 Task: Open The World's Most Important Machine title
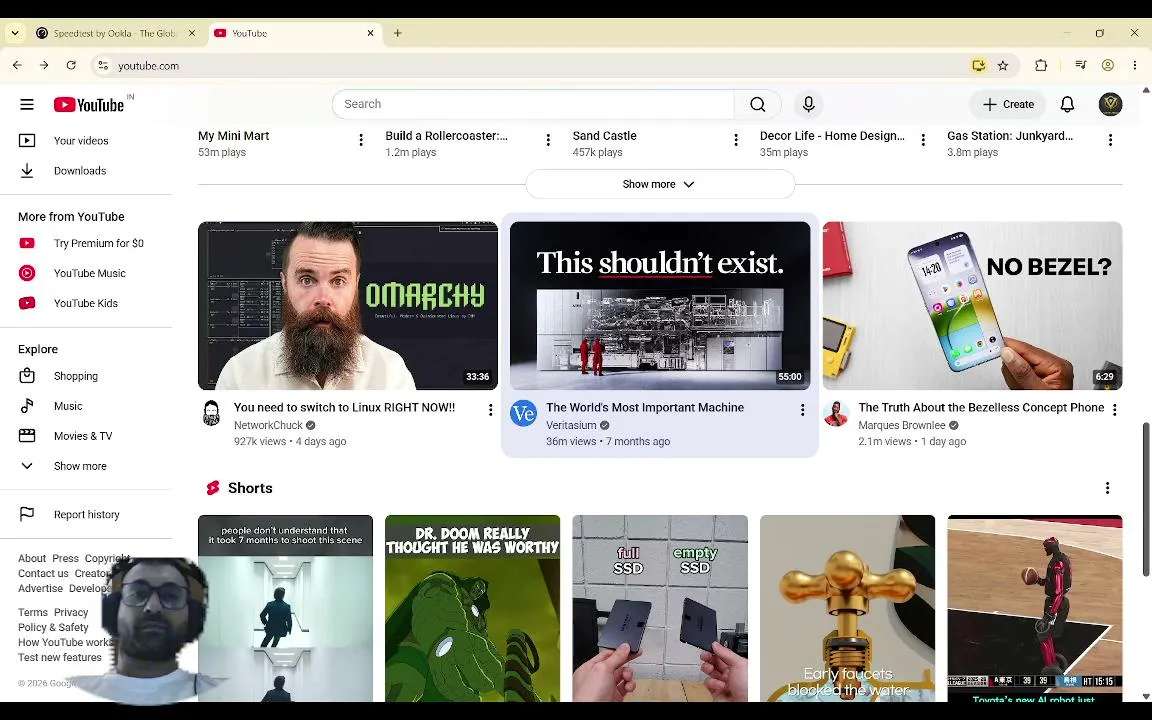pos(644,408)
